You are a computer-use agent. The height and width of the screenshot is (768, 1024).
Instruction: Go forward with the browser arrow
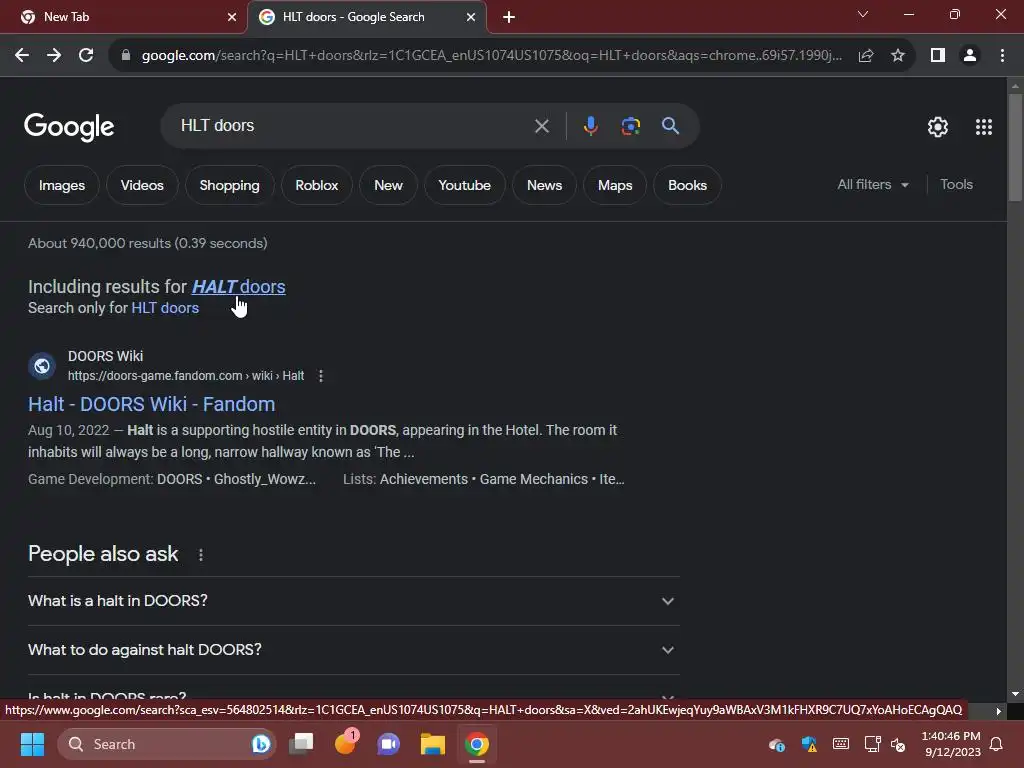54,56
